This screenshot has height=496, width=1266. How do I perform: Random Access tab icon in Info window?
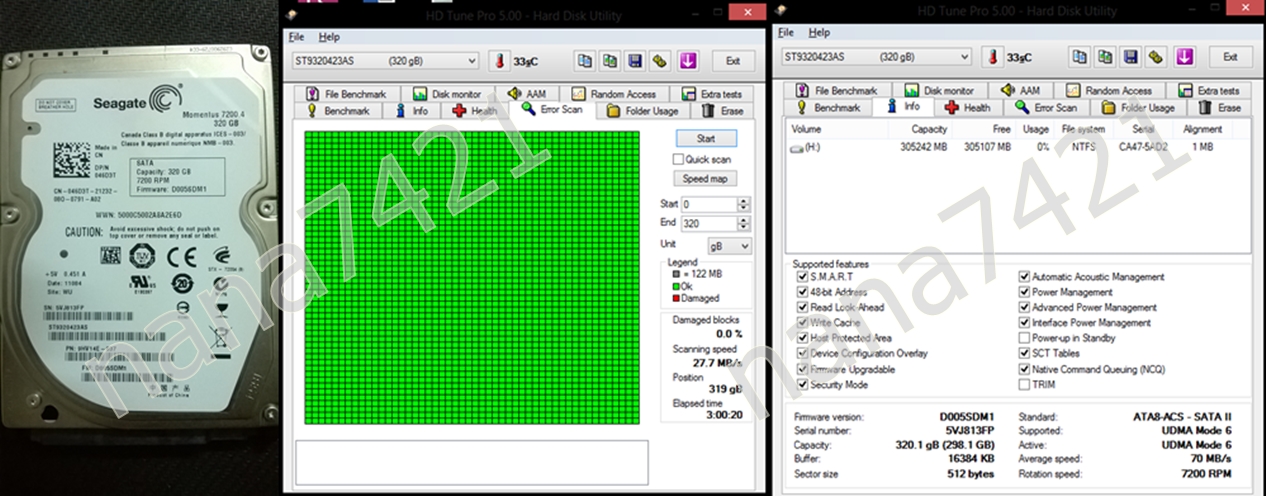coord(1073,90)
